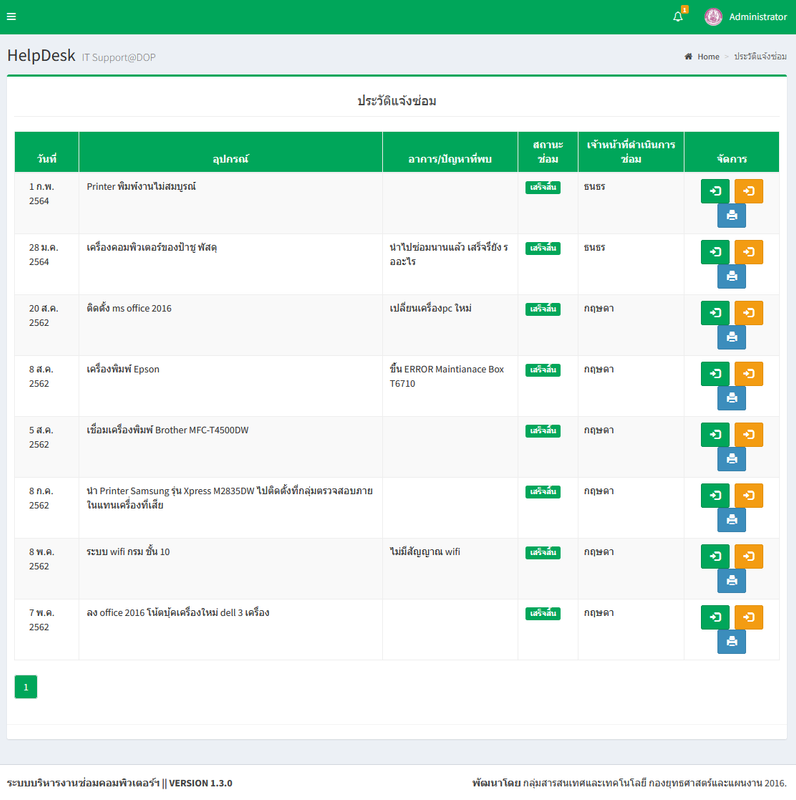Click เสร็จสิ้น status badge in first row
Image resolution: width=796 pixels, height=800 pixels.
(x=543, y=187)
